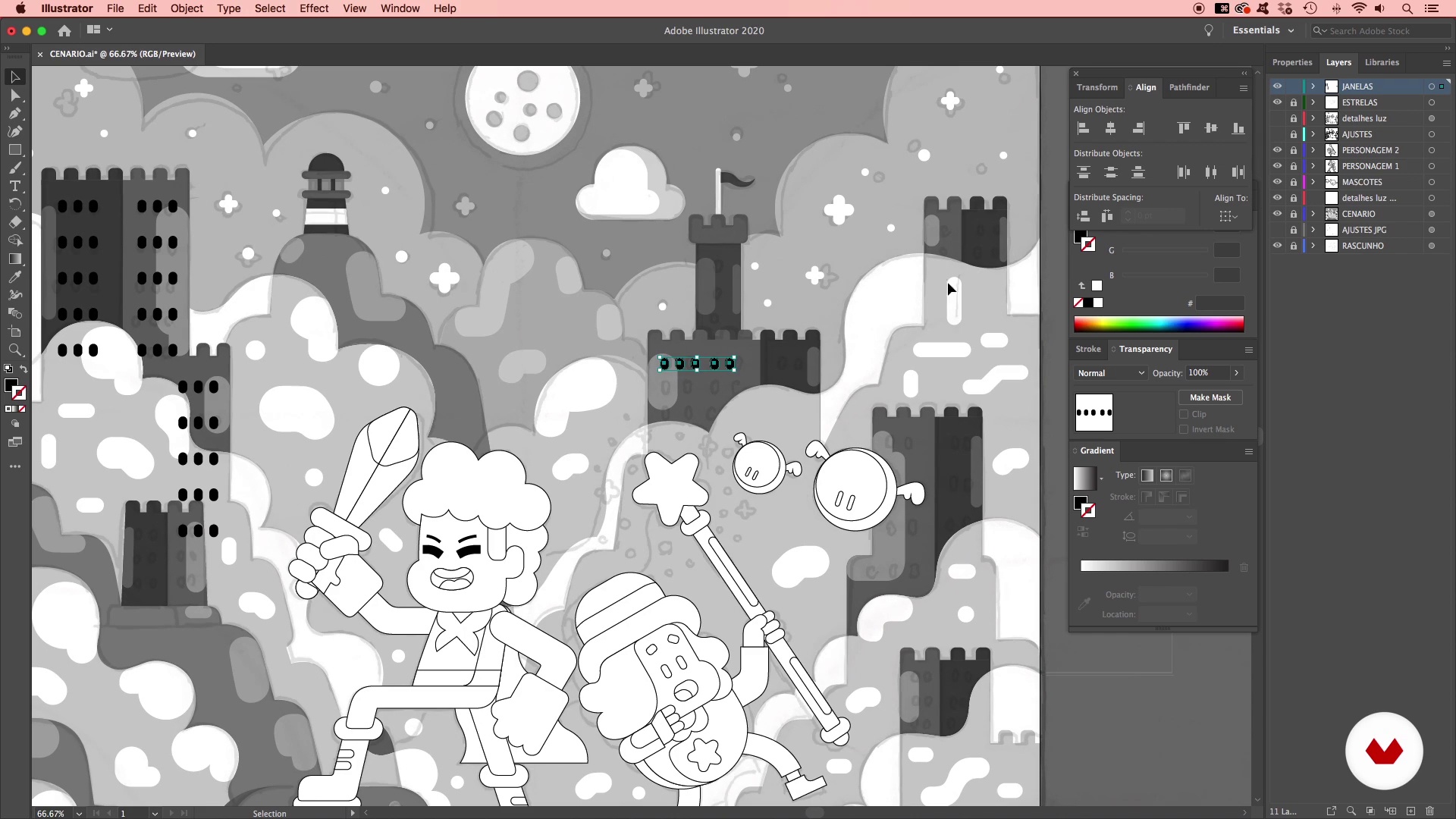Viewport: 1456px width, 819px height.
Task: Open the Window menu
Action: [x=400, y=8]
